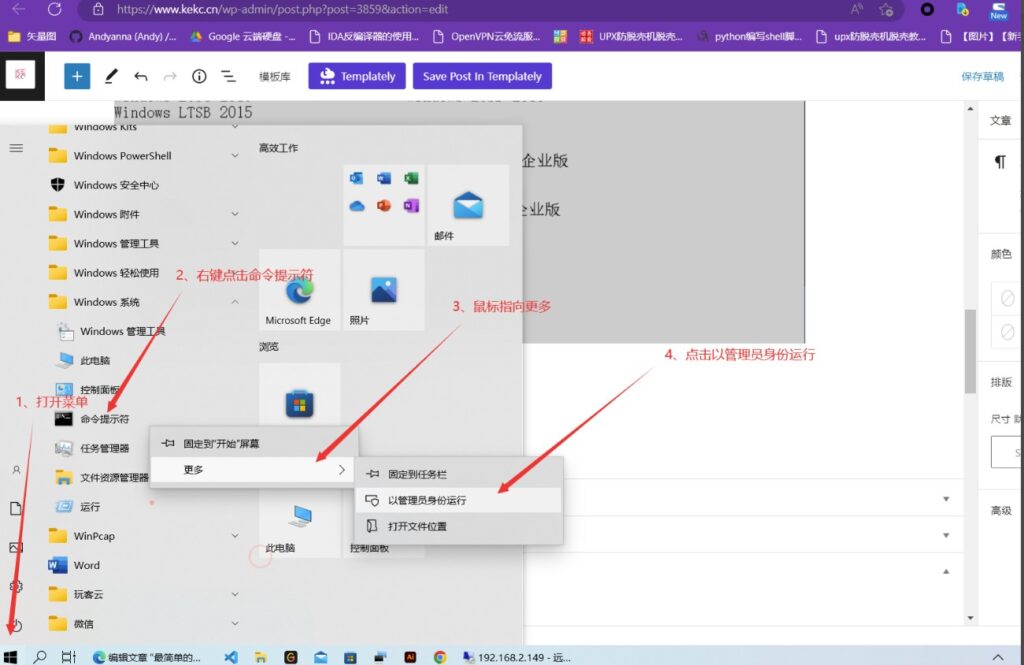The image size is (1024, 665).
Task: Collapse the Windows 系统 folder
Action: click(233, 301)
